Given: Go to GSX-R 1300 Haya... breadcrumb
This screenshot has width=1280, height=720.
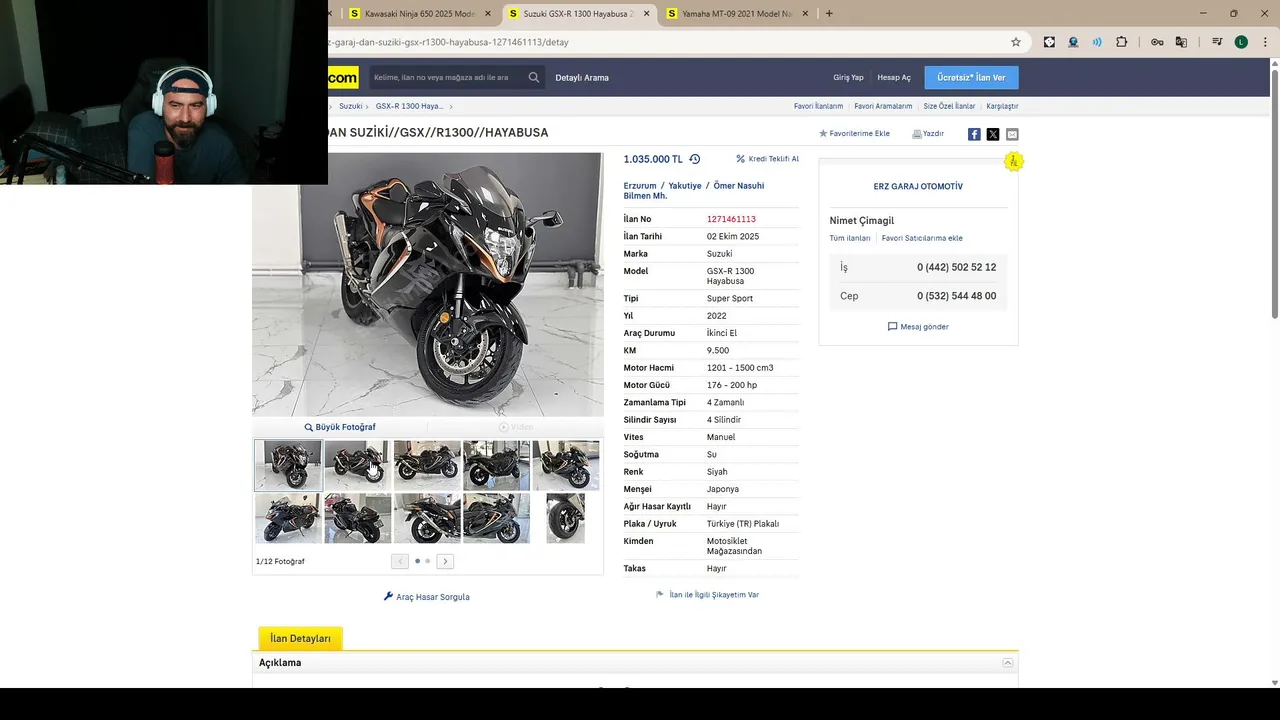Looking at the screenshot, I should click(x=409, y=106).
